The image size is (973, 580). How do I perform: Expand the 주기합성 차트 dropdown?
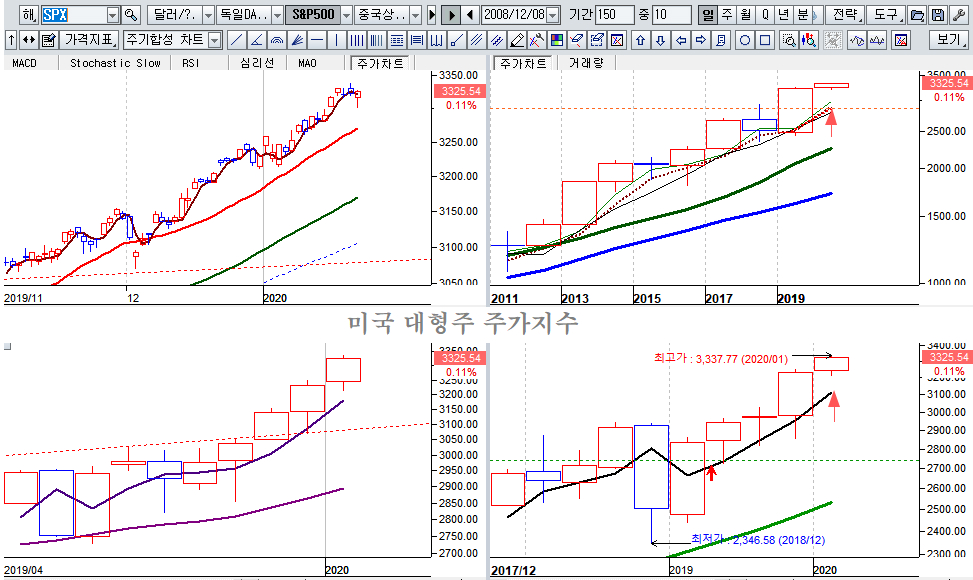(214, 40)
